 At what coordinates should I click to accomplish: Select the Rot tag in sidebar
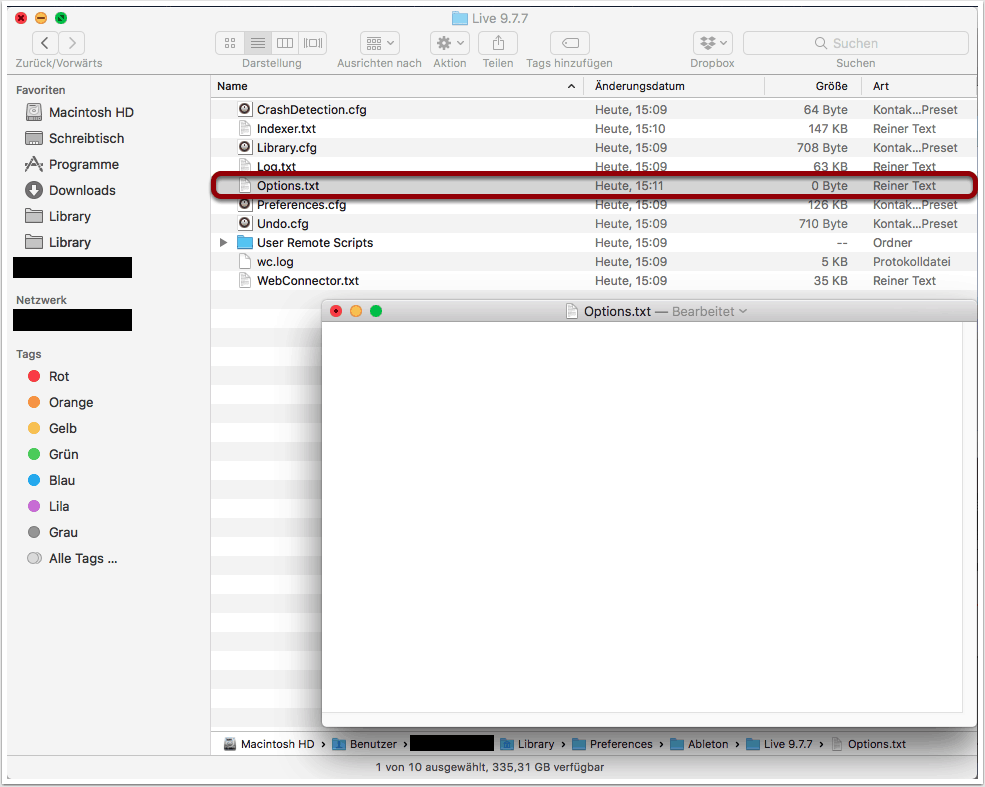click(x=59, y=376)
